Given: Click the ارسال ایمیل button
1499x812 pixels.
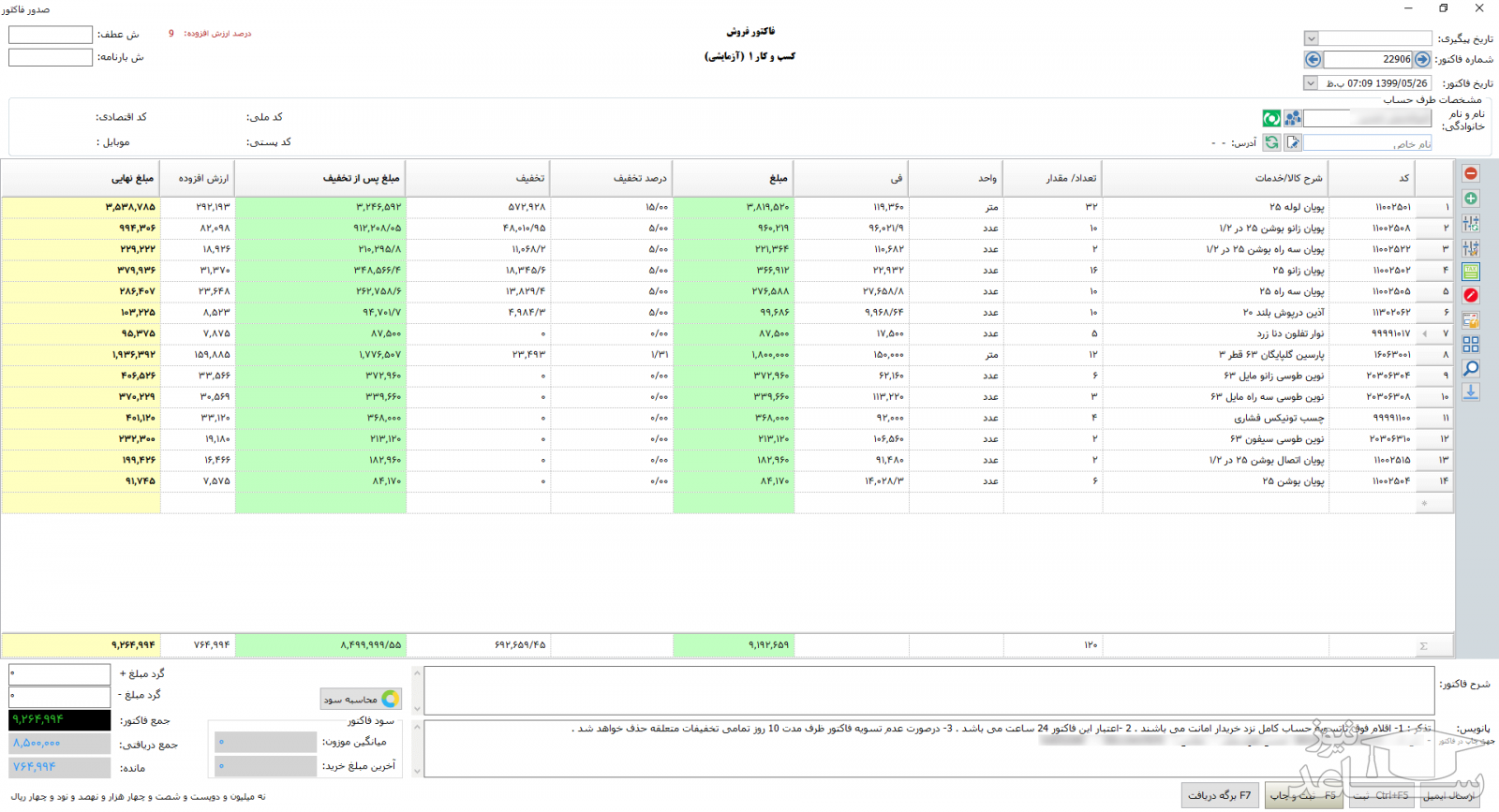Looking at the screenshot, I should coord(1449,795).
